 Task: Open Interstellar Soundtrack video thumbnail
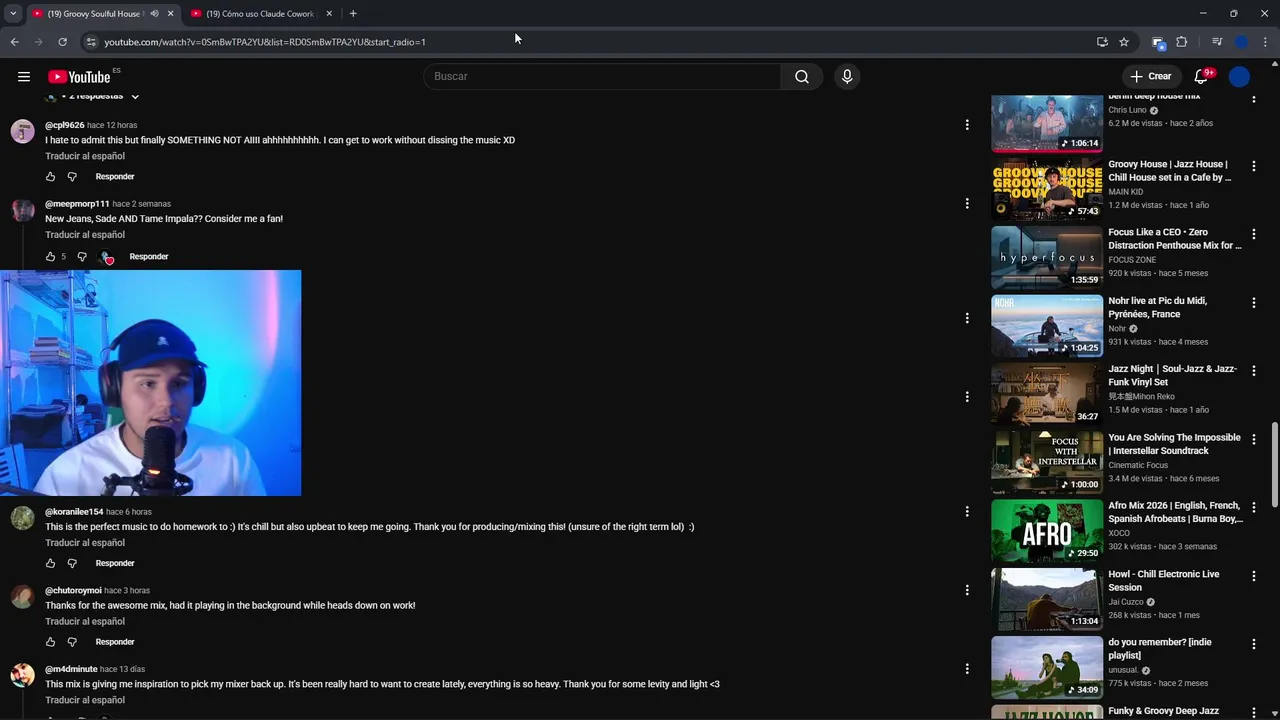[x=1047, y=462]
